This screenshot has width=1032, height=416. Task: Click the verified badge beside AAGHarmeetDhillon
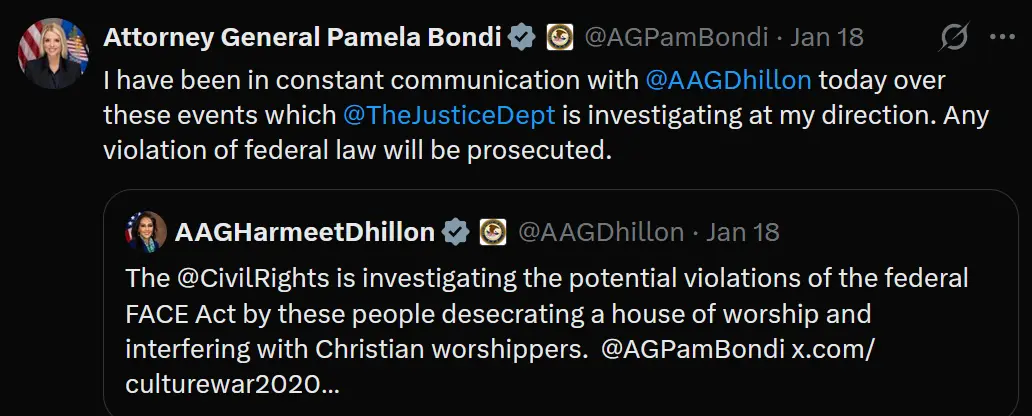pos(456,232)
